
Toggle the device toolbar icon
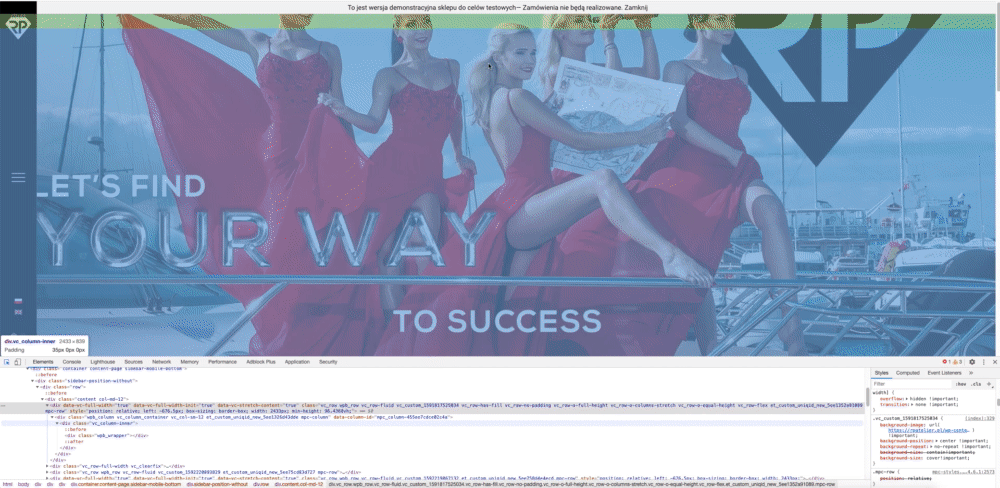pos(17,362)
